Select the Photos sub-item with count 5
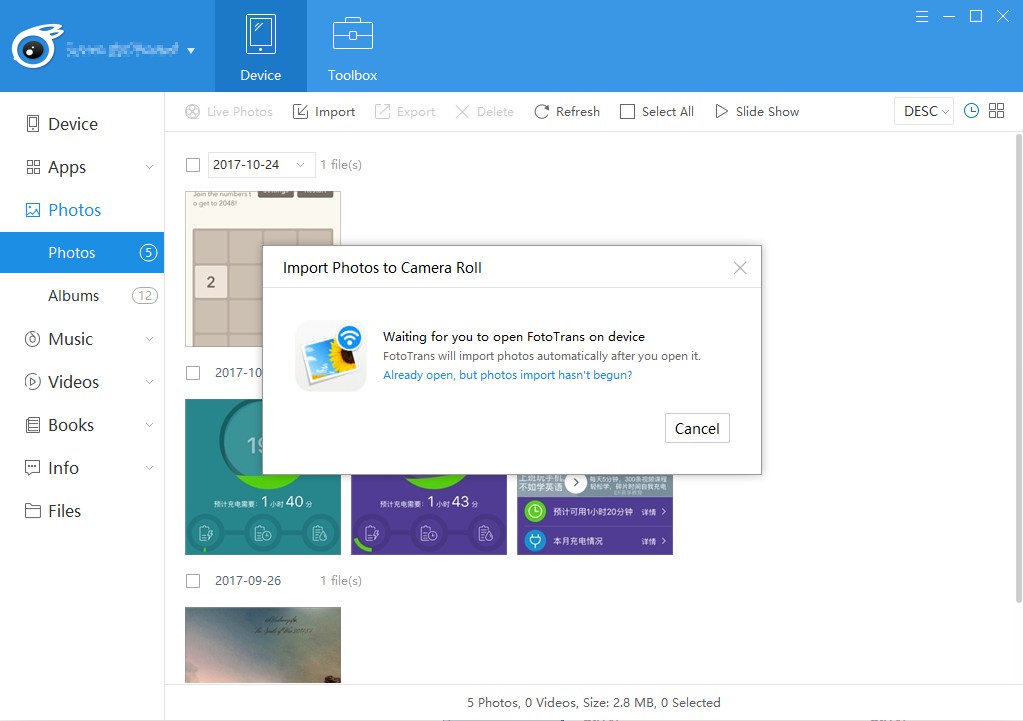Viewport: 1023px width, 721px height. [x=82, y=253]
